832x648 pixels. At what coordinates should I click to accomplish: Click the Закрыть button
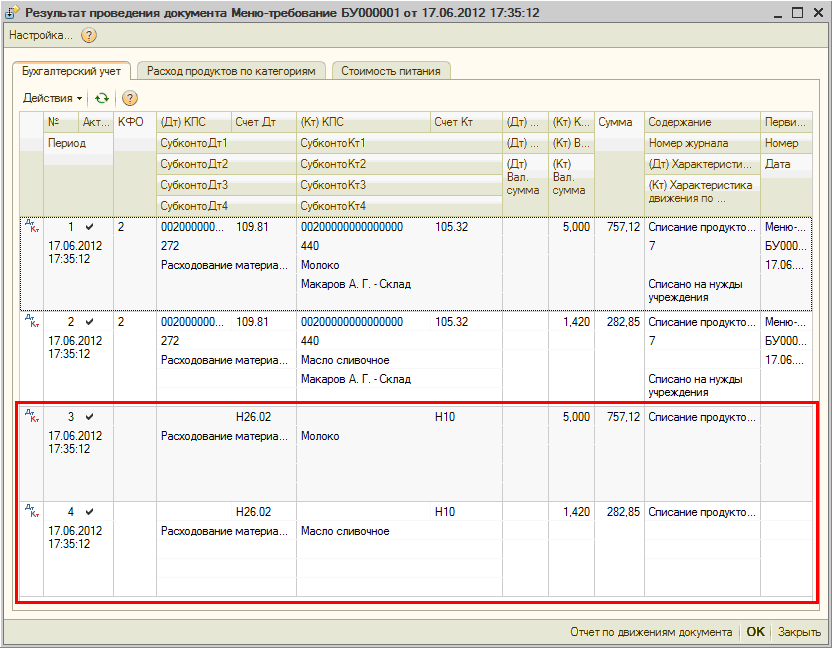tap(799, 632)
